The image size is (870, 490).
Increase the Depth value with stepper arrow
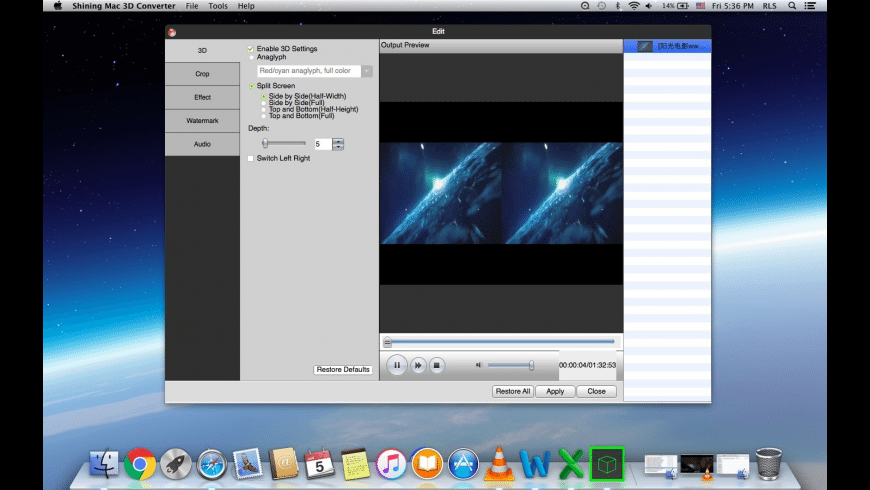click(x=338, y=141)
